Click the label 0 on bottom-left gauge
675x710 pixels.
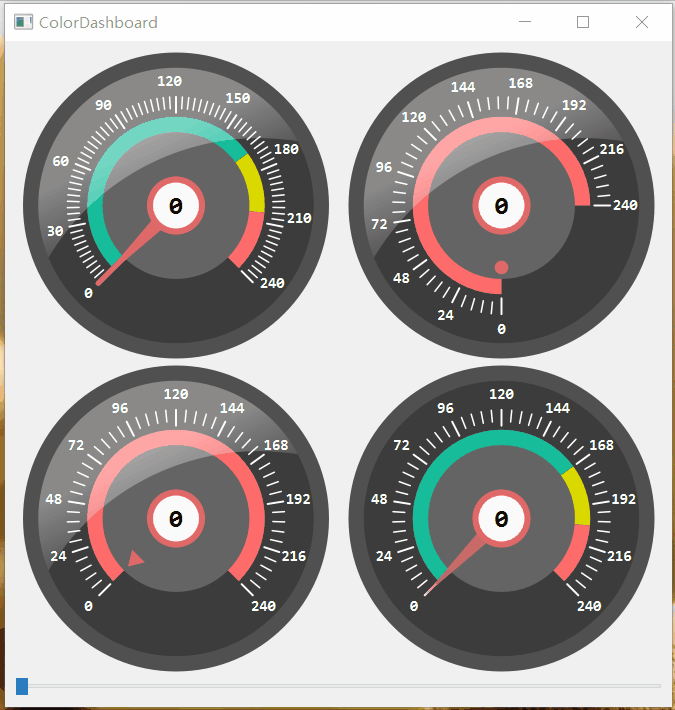(x=88, y=606)
